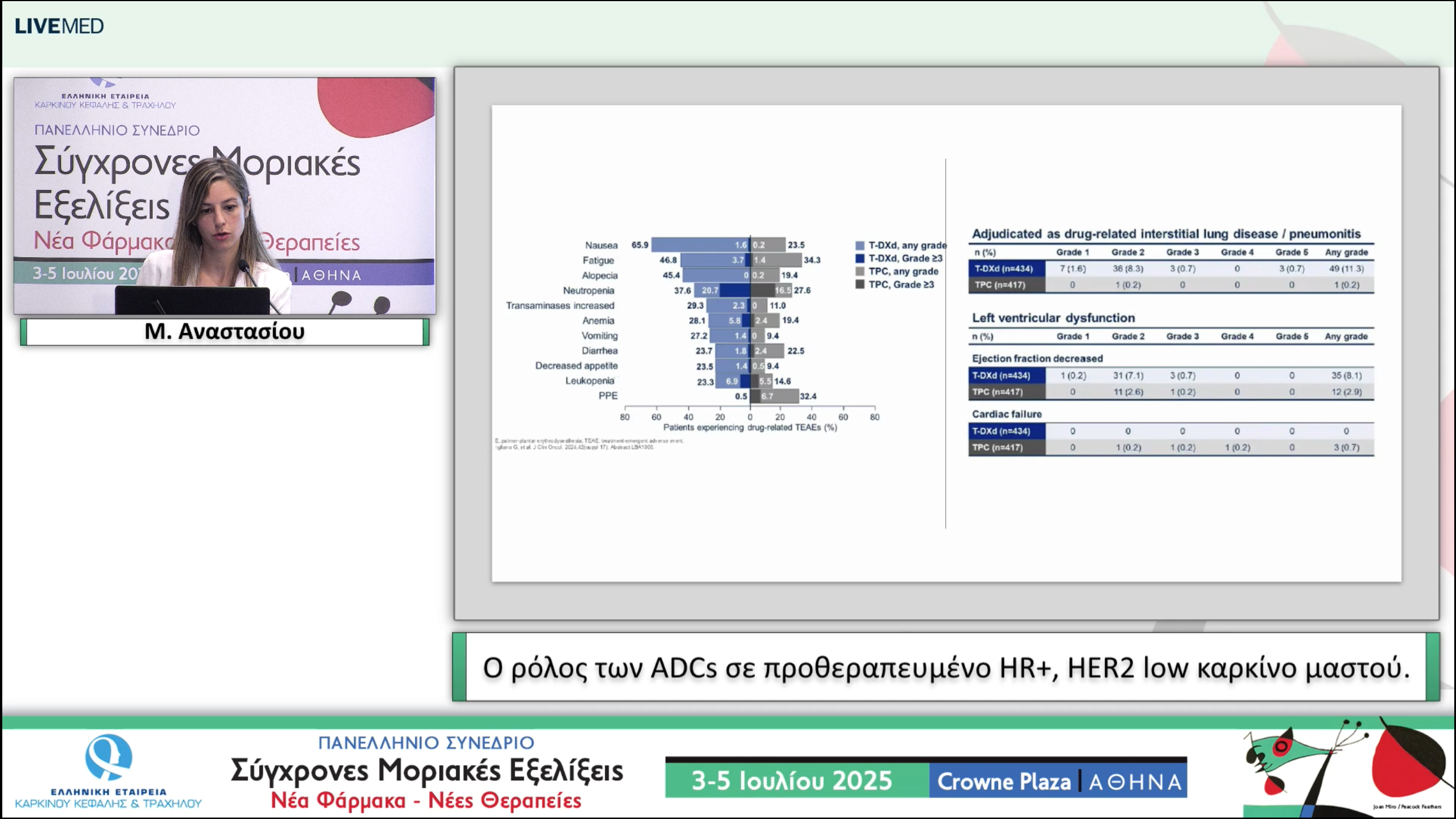Click the Neutropenia row label

(588, 291)
